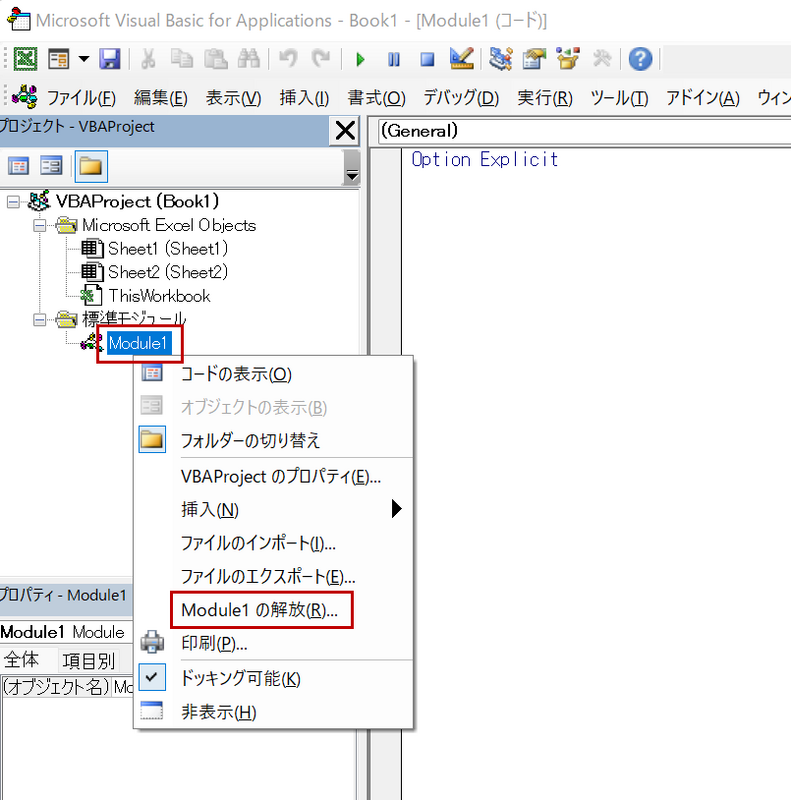791x800 pixels.
Task: Click the Paste clipboard icon
Action: [215, 59]
